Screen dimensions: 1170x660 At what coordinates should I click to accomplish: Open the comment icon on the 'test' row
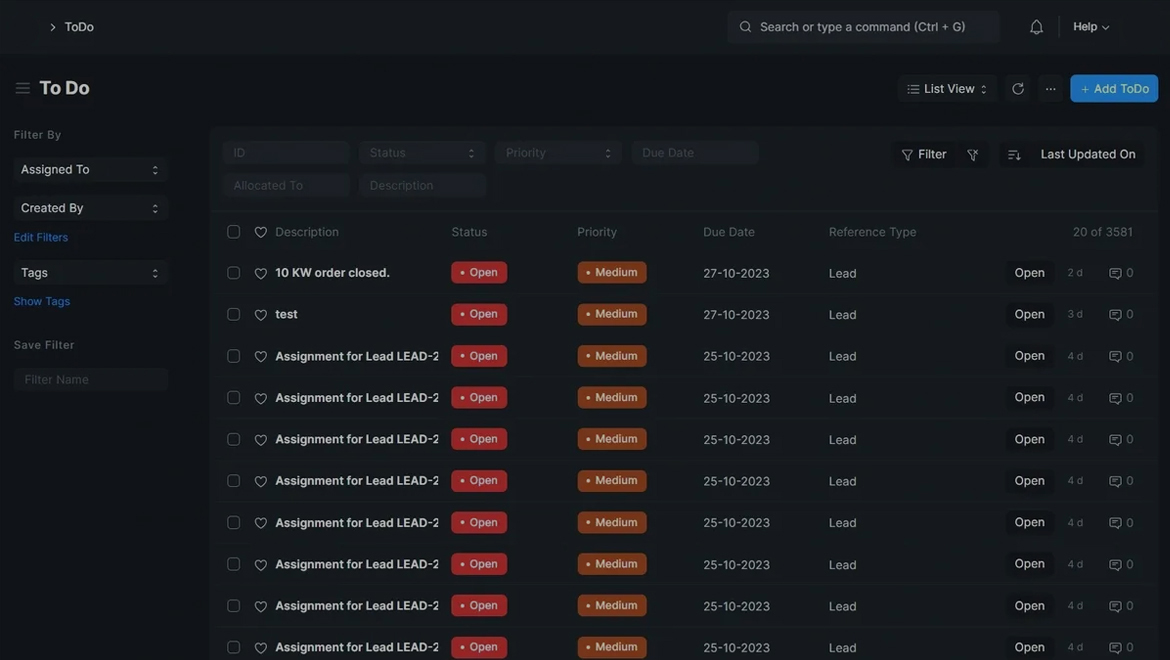[x=1116, y=314]
